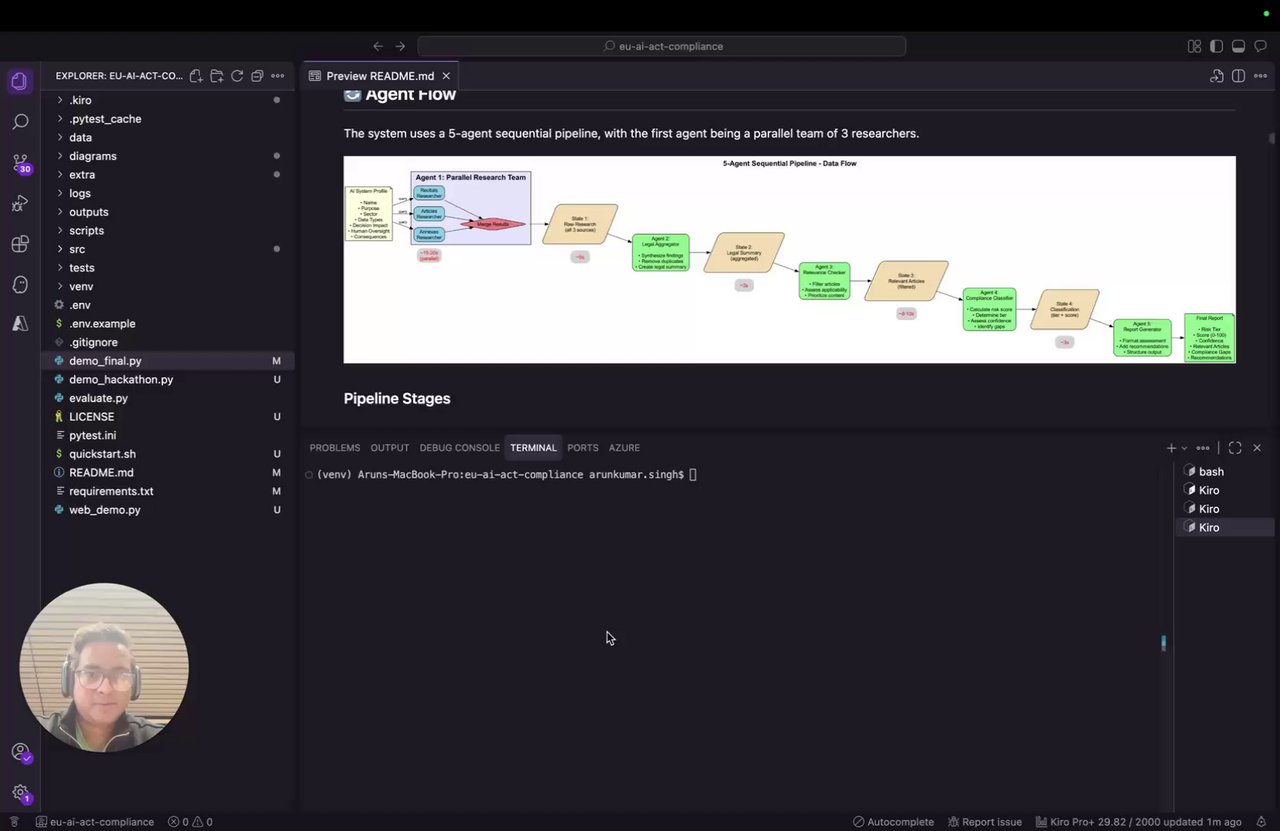Toggle the primary sidebar layout button
The width and height of the screenshot is (1280, 831).
pyautogui.click(x=1216, y=46)
